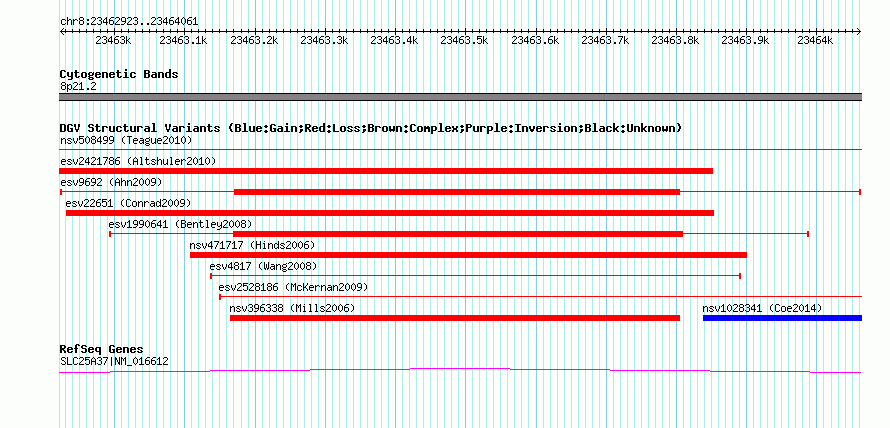Click the esv22651 (Conrad2009) label
The width and height of the screenshot is (890, 428).
(x=128, y=203)
